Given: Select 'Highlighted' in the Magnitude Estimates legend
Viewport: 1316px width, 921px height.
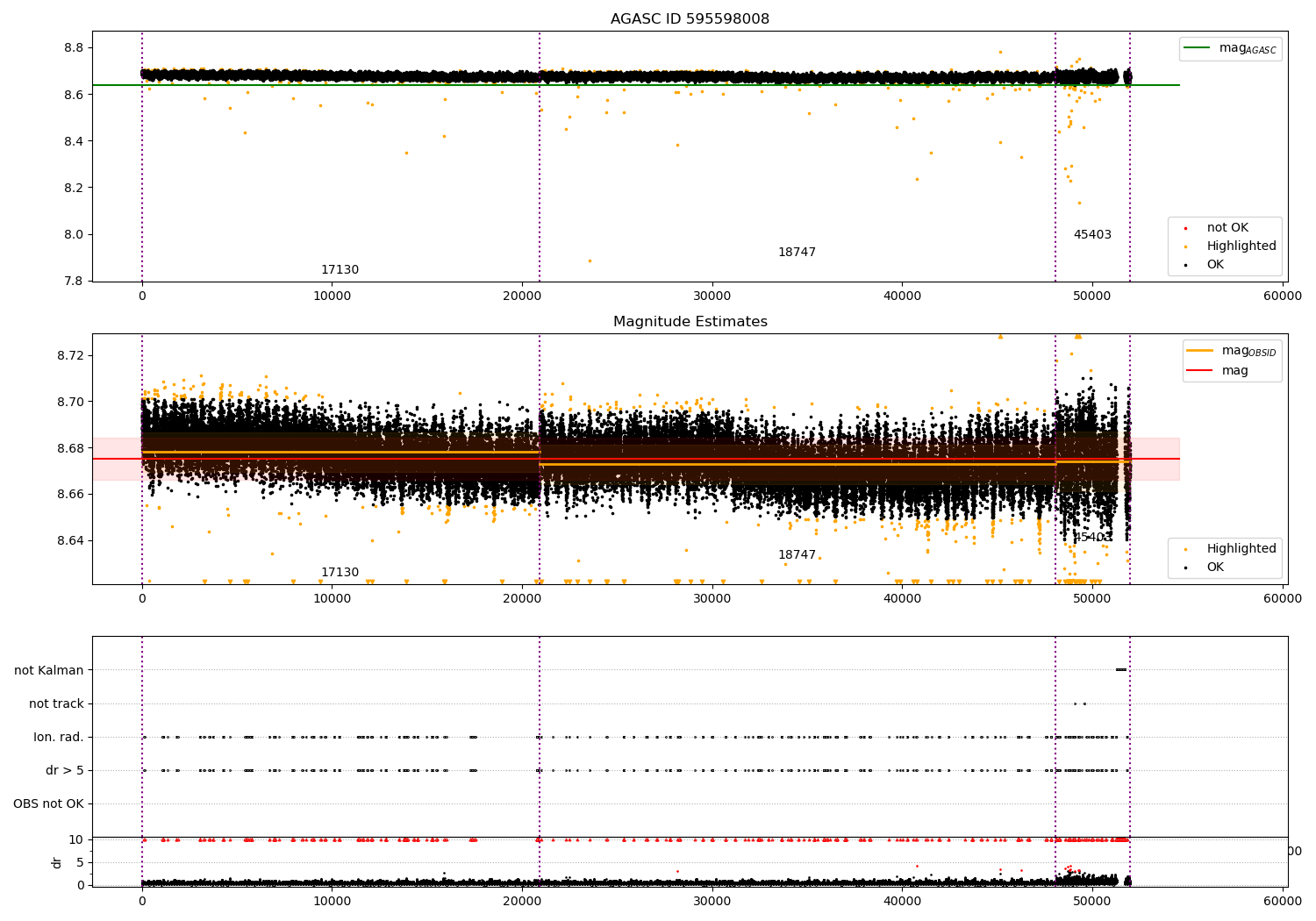Looking at the screenshot, I should (x=1241, y=549).
